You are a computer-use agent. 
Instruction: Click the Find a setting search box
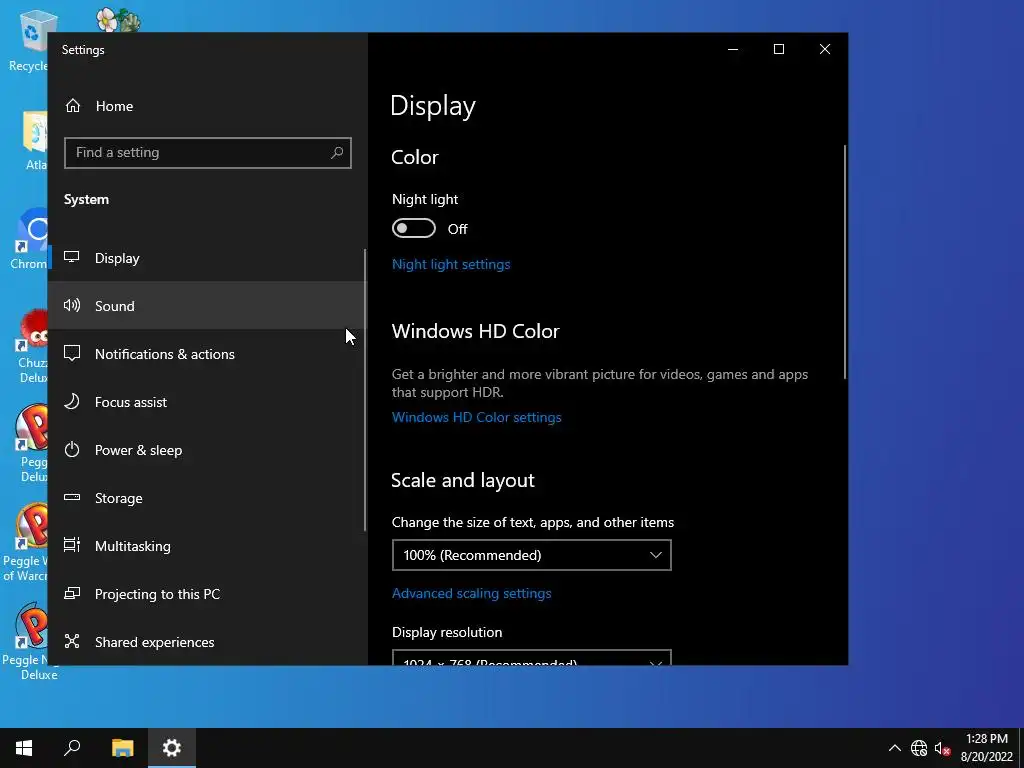208,153
